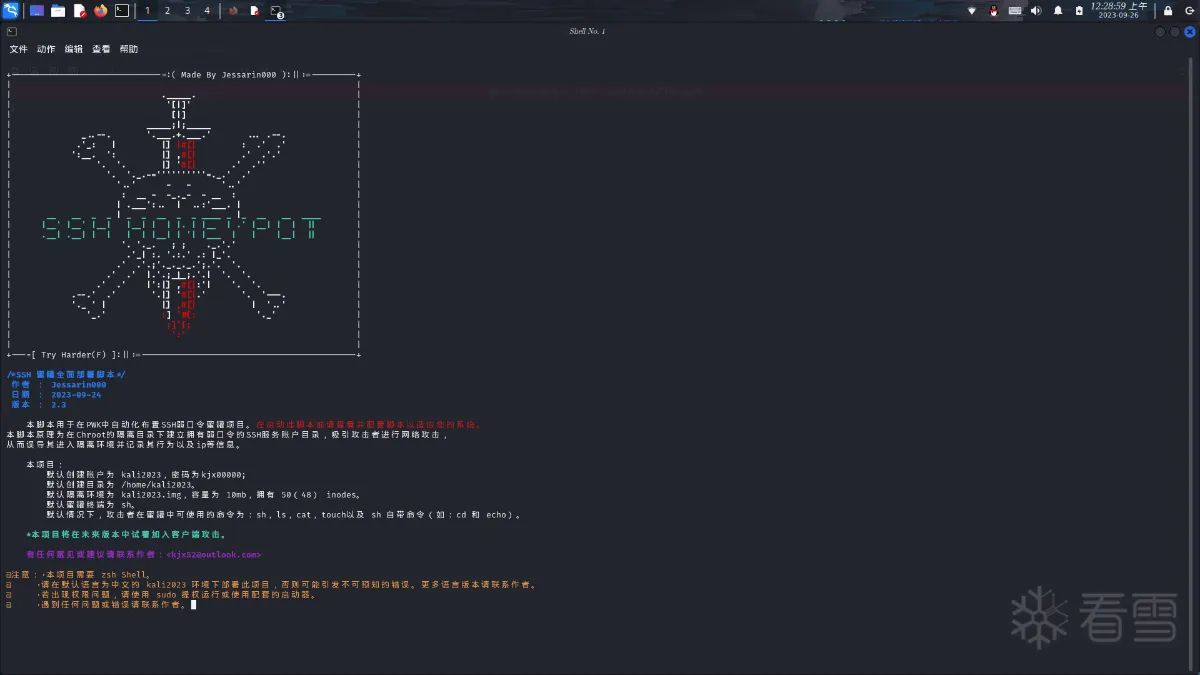Open the volume control tray icon
Viewport: 1200px width, 675px height.
point(1036,11)
